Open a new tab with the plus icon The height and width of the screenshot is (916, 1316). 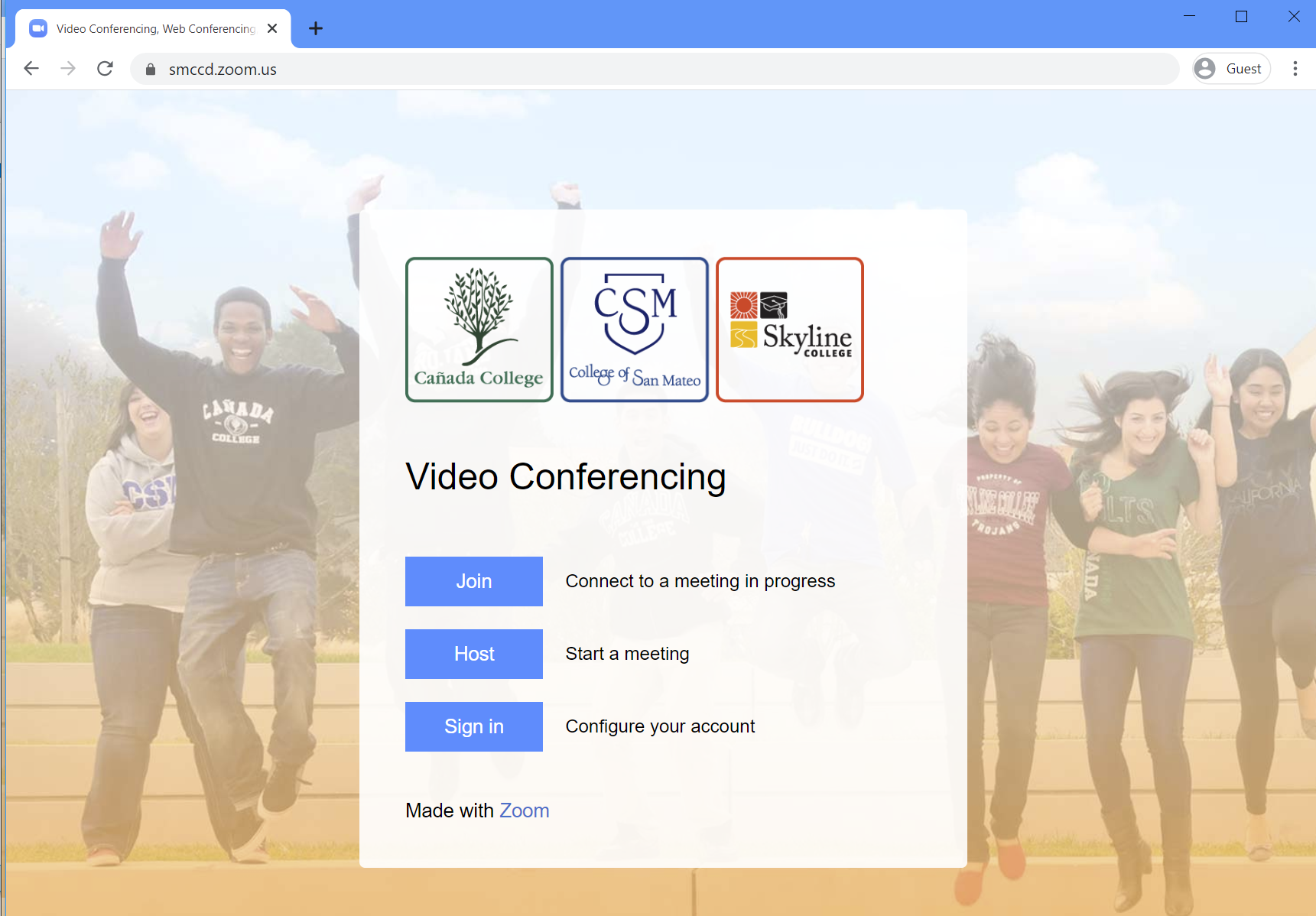(x=316, y=28)
